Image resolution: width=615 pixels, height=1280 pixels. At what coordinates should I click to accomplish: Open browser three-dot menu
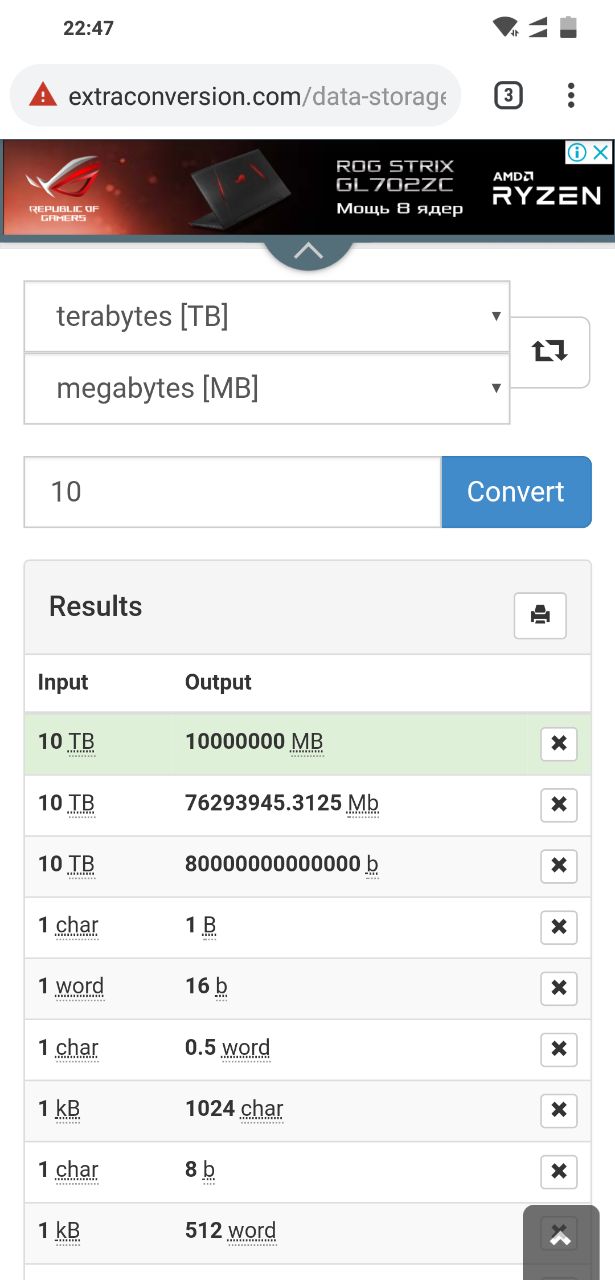point(571,96)
